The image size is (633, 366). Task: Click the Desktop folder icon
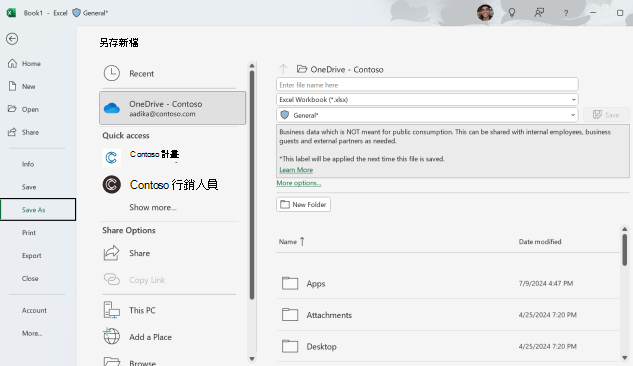tap(290, 346)
